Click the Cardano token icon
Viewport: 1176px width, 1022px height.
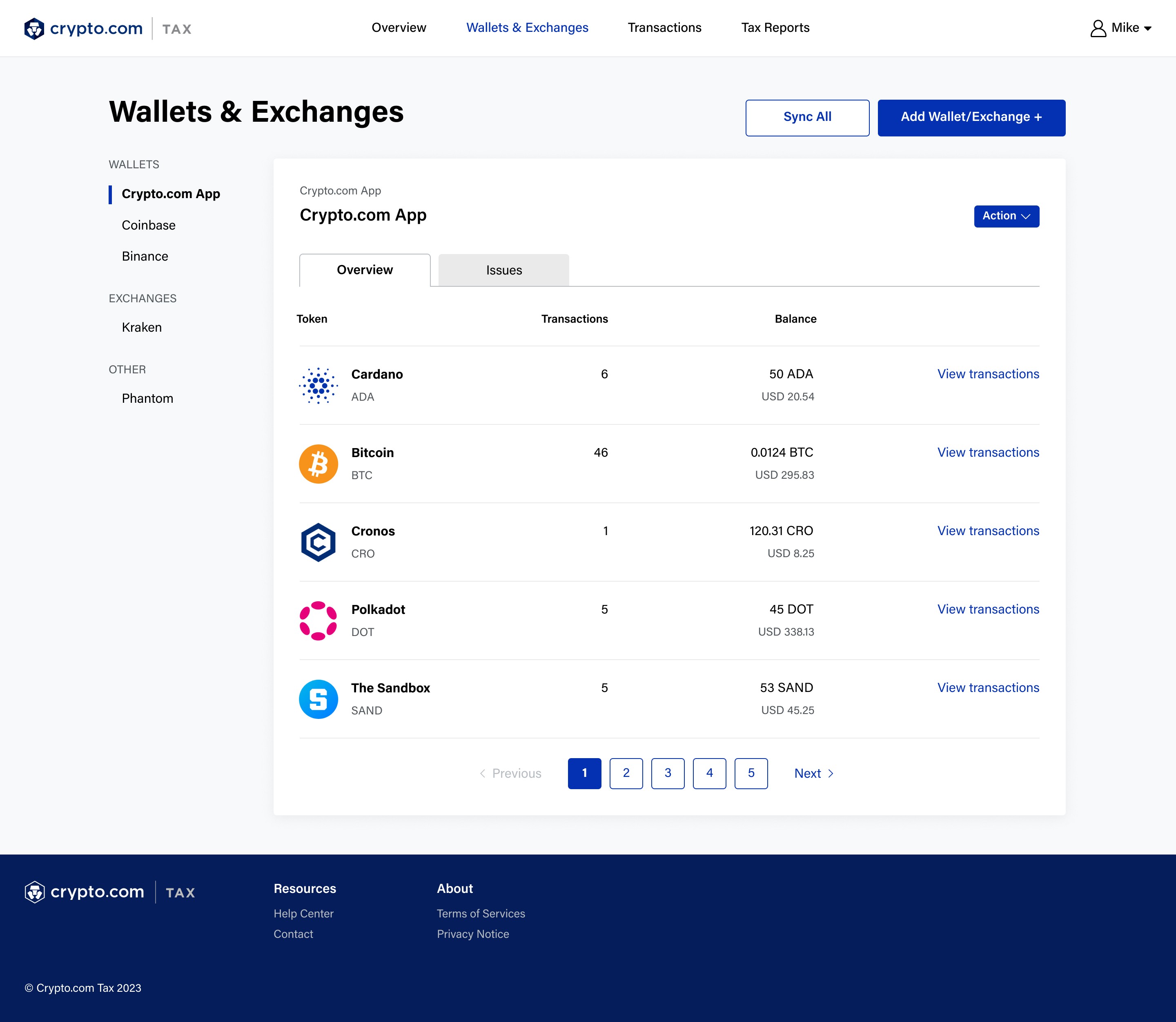click(x=318, y=386)
